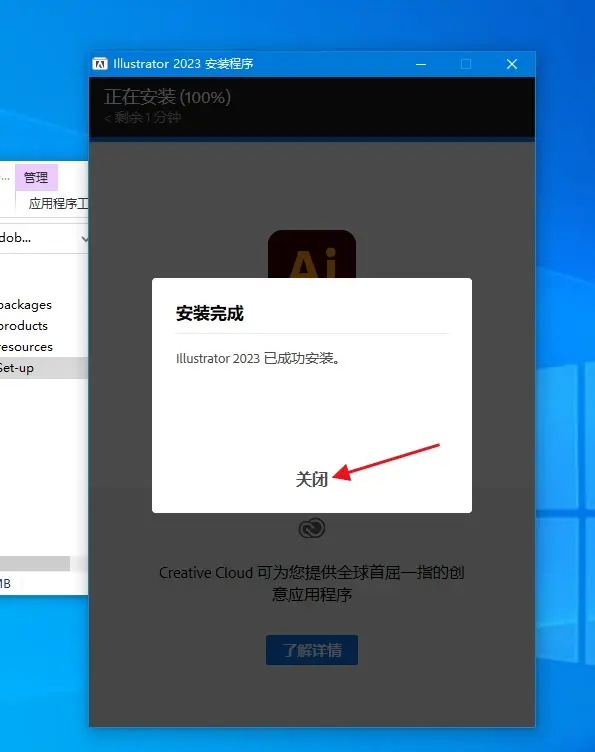The width and height of the screenshot is (595, 752).
Task: Select the Set-up file in File Explorer
Action: tap(44, 368)
